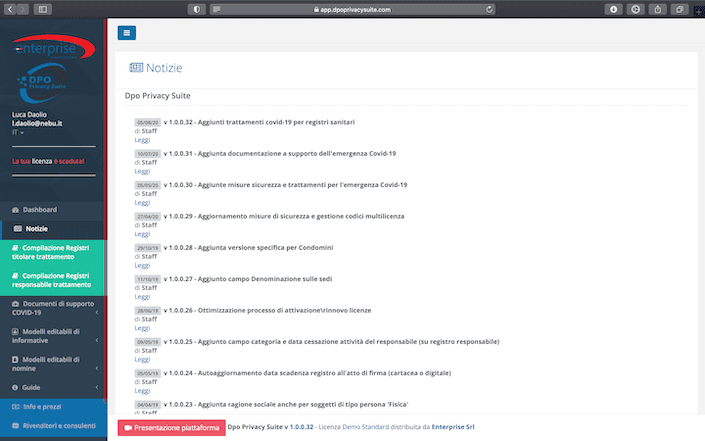The height and width of the screenshot is (441, 705).
Task: Click Leggi link for v 1.0.0.32
Action: [x=142, y=140]
